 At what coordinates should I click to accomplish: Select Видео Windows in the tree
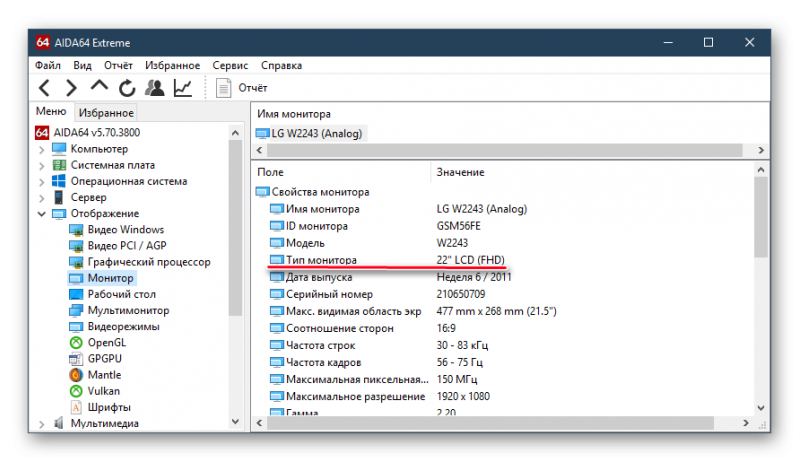(126, 229)
